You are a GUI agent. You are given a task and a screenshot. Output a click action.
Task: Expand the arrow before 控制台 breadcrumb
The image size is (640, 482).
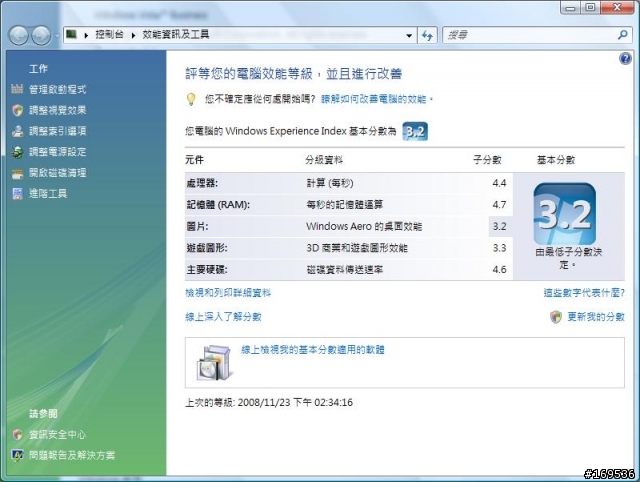[x=86, y=35]
